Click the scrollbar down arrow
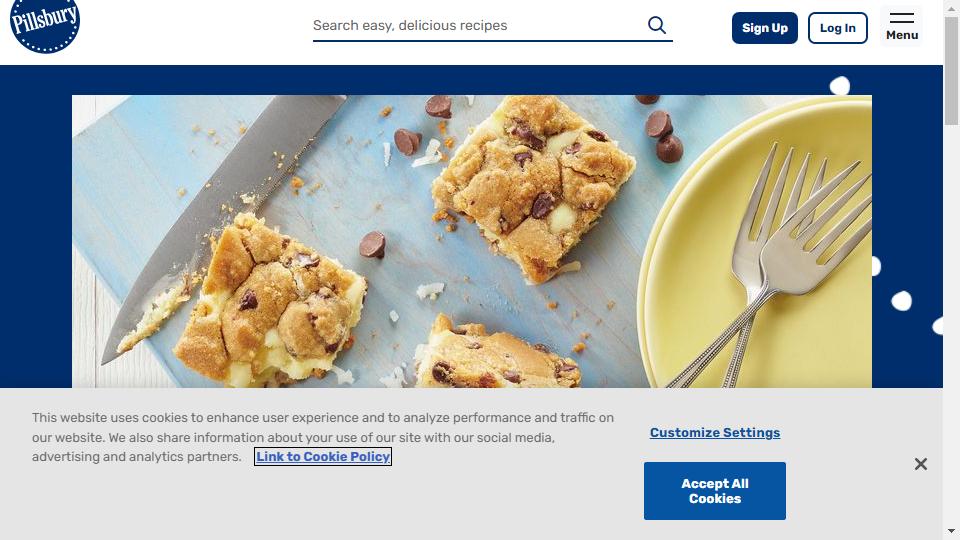The width and height of the screenshot is (960, 540). coord(951,531)
